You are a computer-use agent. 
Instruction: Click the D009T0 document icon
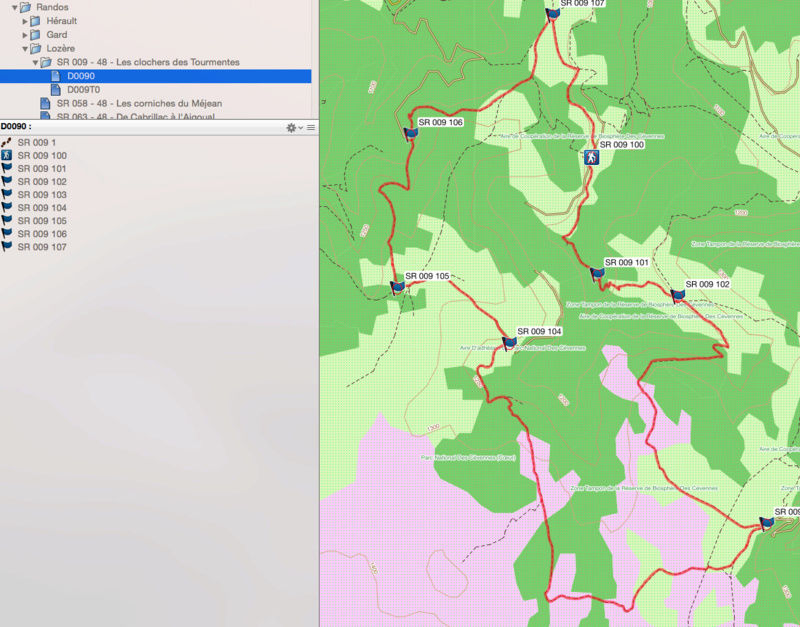56,90
